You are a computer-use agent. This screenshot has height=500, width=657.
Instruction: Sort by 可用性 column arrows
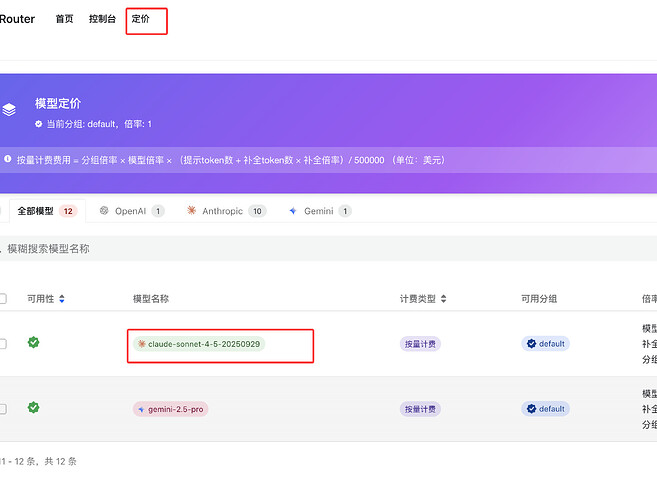[x=62, y=299]
